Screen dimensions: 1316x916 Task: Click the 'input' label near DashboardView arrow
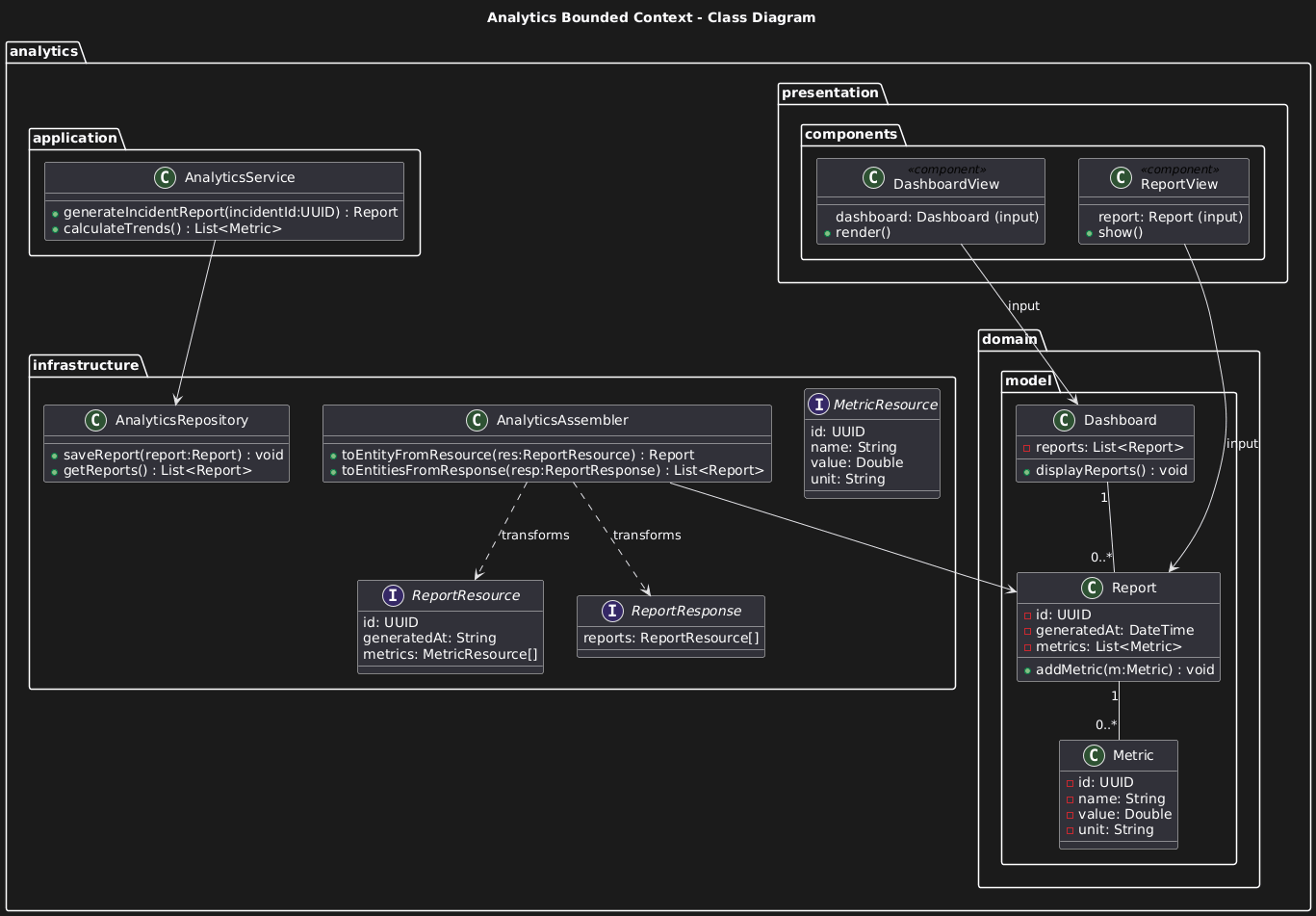[1022, 306]
